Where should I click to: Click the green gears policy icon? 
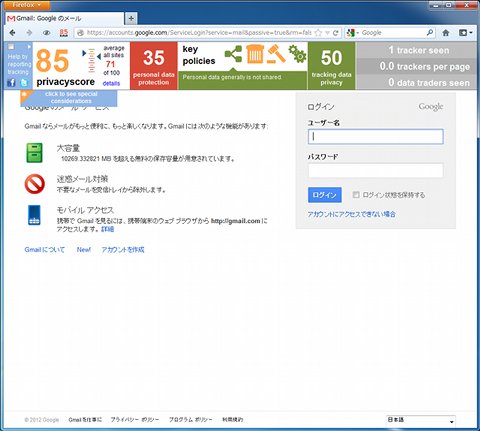coord(297,54)
